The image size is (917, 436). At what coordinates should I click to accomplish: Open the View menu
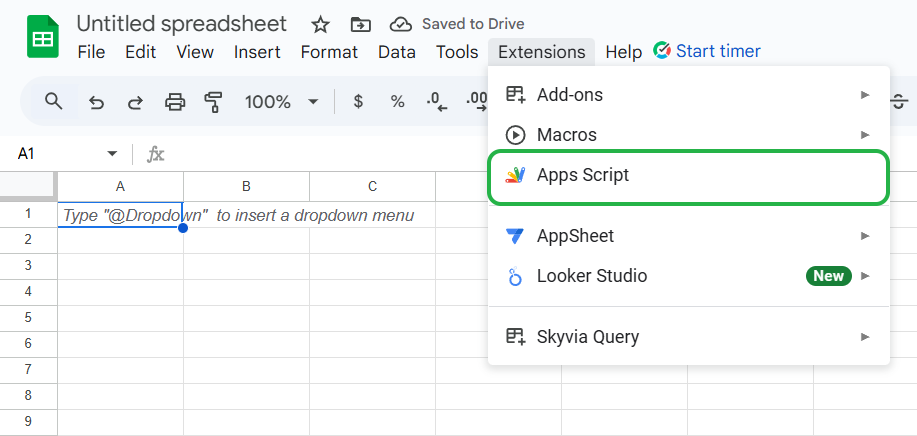[x=195, y=52]
